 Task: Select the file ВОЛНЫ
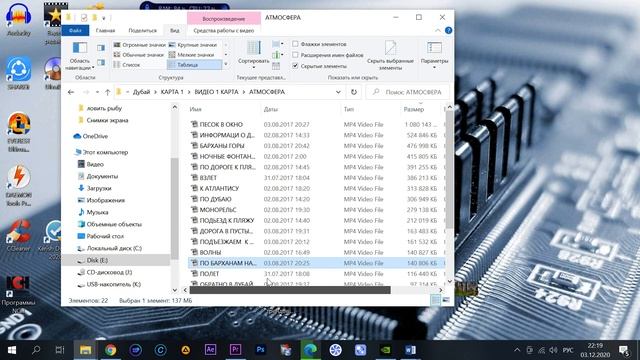(210, 253)
